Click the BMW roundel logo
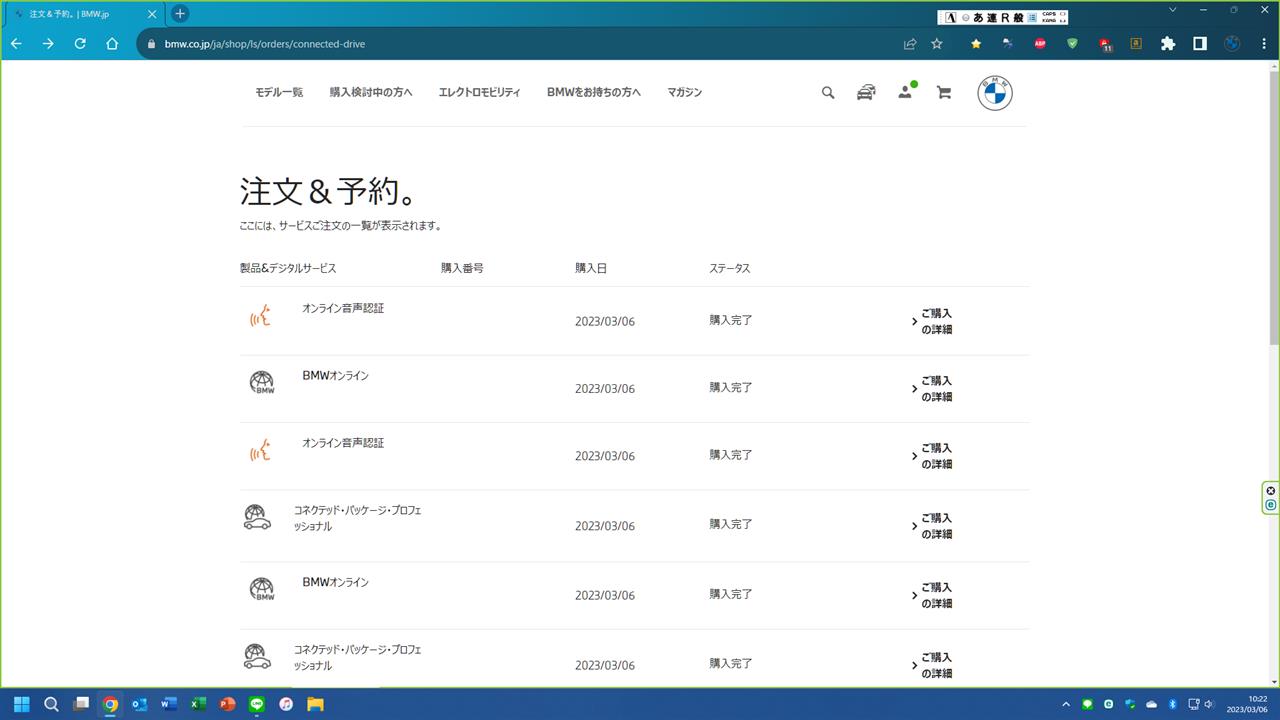Image resolution: width=1280 pixels, height=720 pixels. pos(995,93)
